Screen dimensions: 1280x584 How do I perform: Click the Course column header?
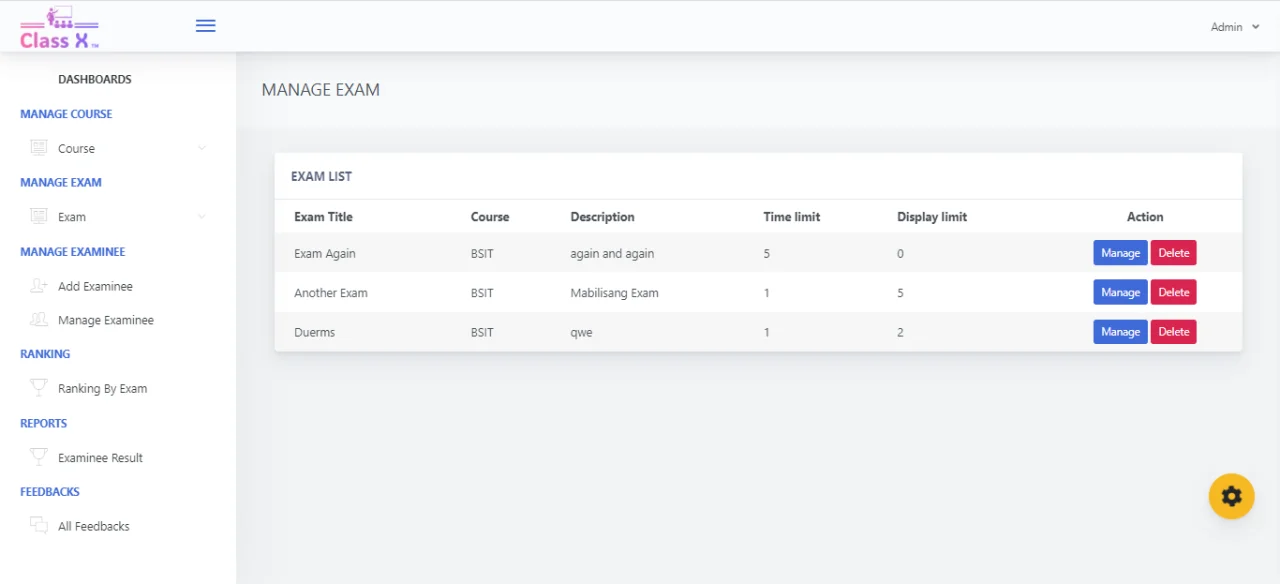(x=490, y=217)
